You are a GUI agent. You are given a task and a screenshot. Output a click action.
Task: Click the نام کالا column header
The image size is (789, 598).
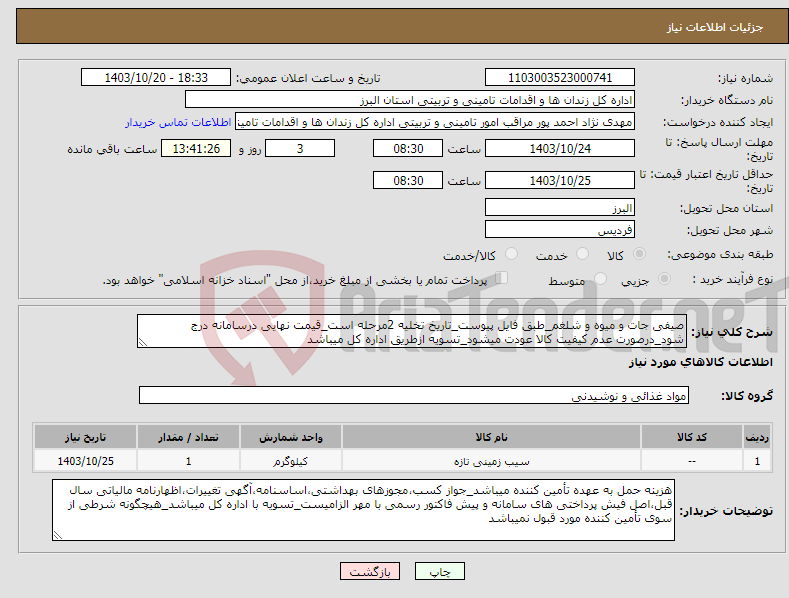[491, 437]
